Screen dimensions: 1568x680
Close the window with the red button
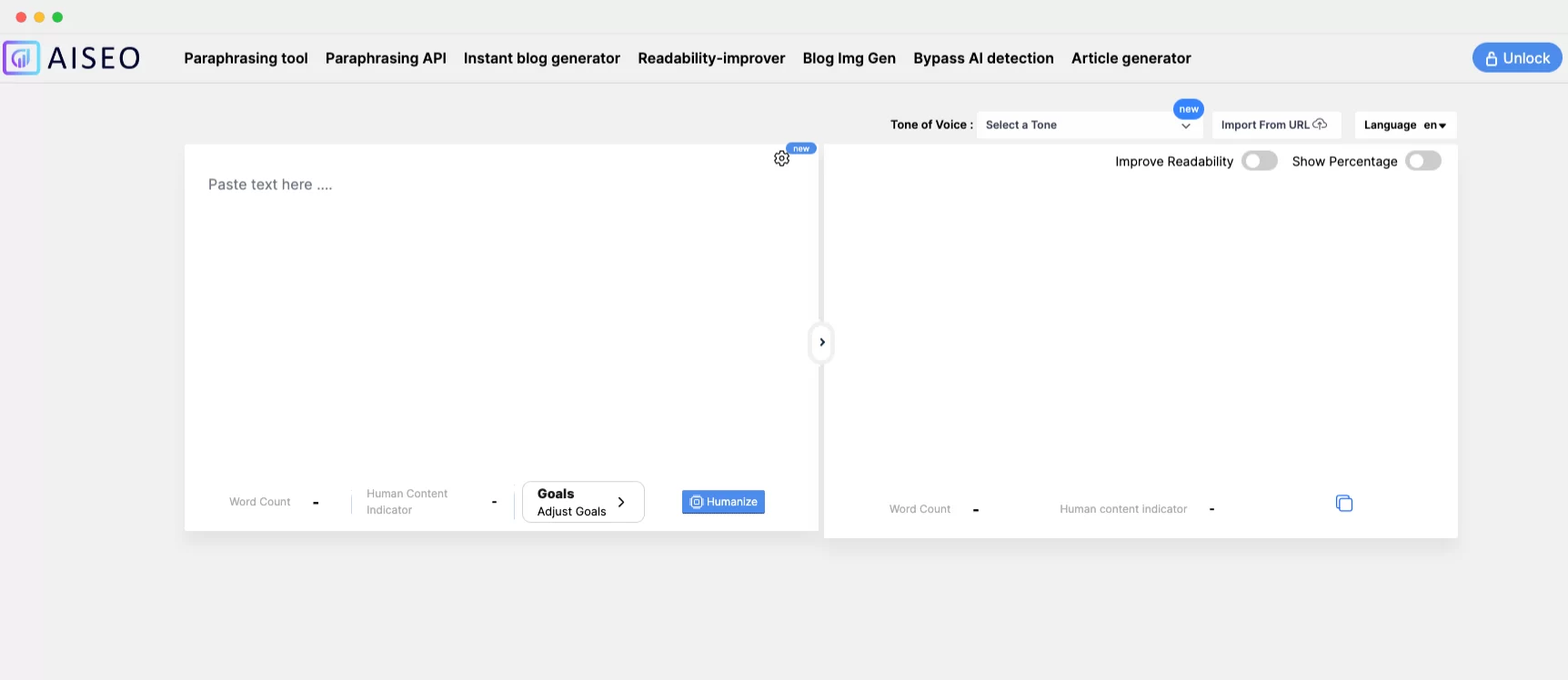coord(21,17)
